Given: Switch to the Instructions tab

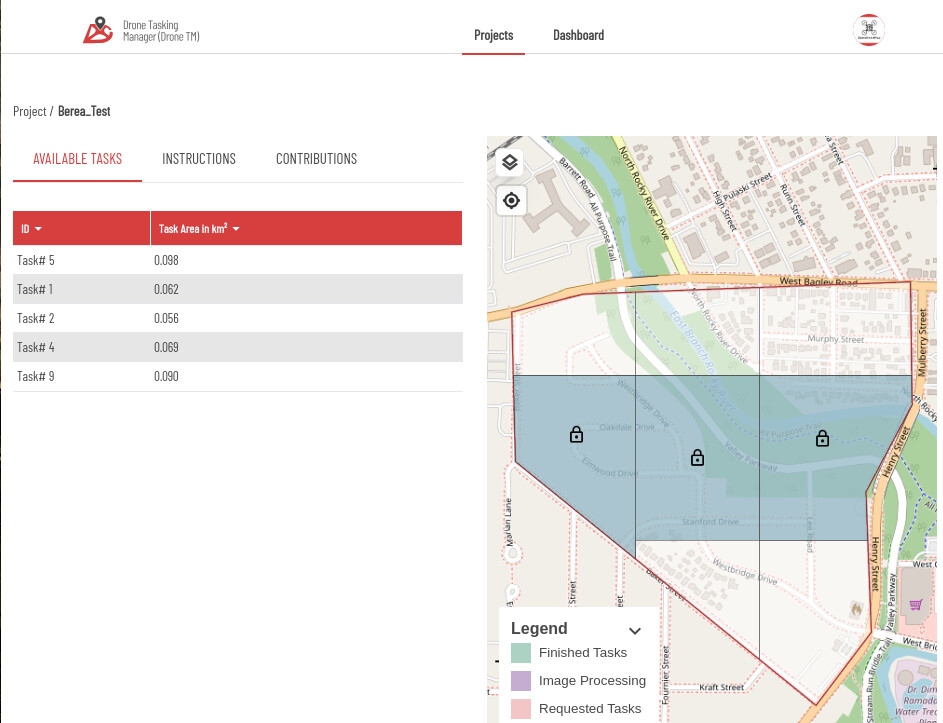Looking at the screenshot, I should [199, 159].
